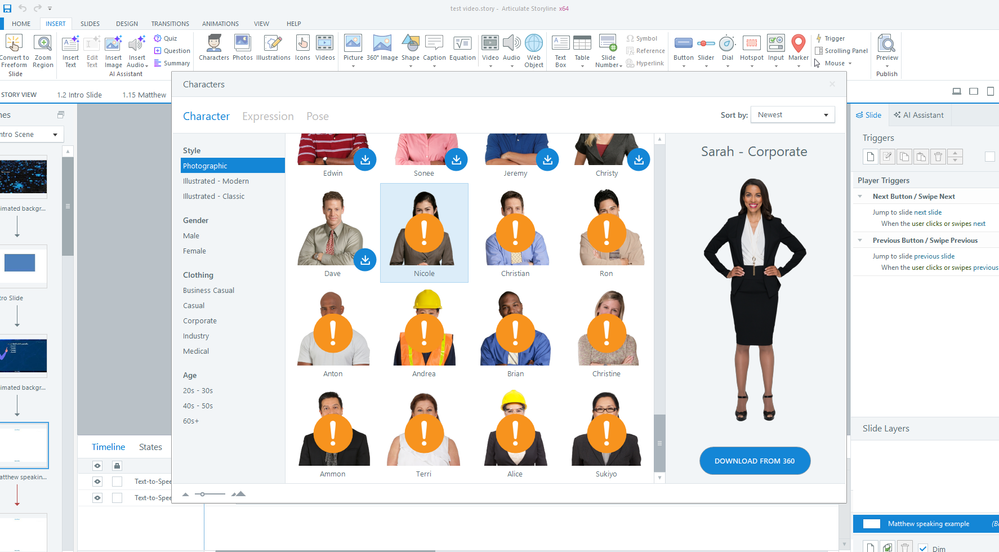Image resolution: width=999 pixels, height=552 pixels.
Task: Insert a Dial control
Action: point(727,50)
